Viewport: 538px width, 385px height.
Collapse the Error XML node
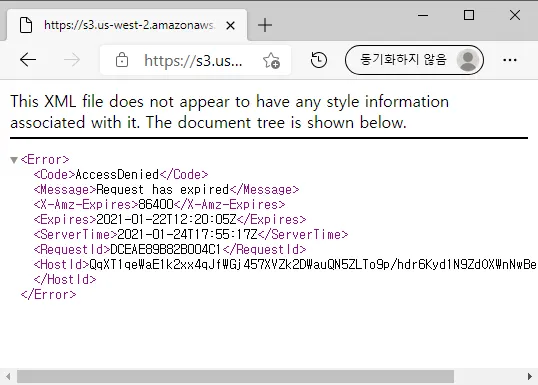click(14, 160)
